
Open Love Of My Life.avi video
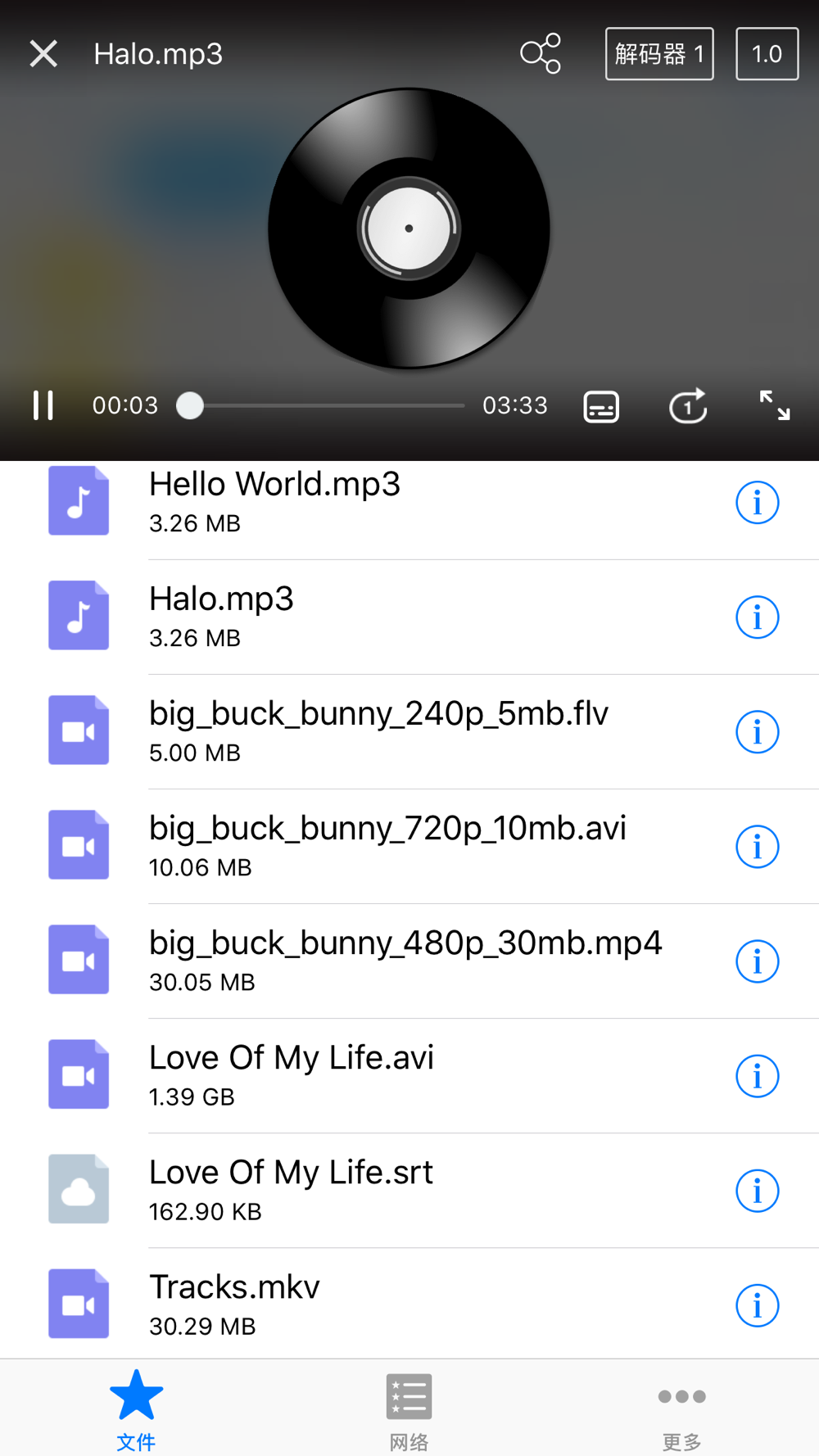[409, 1076]
